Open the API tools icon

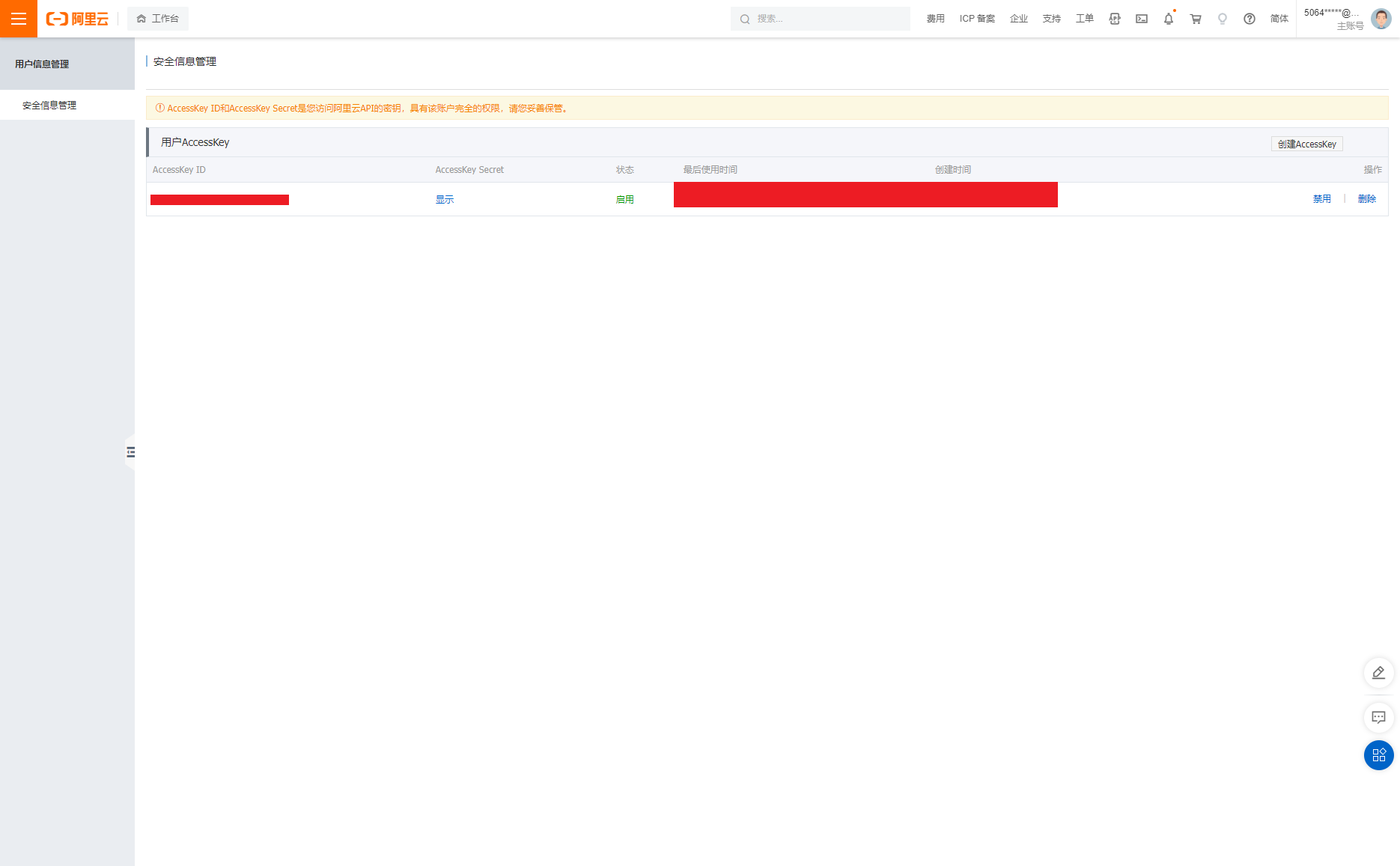[1115, 19]
